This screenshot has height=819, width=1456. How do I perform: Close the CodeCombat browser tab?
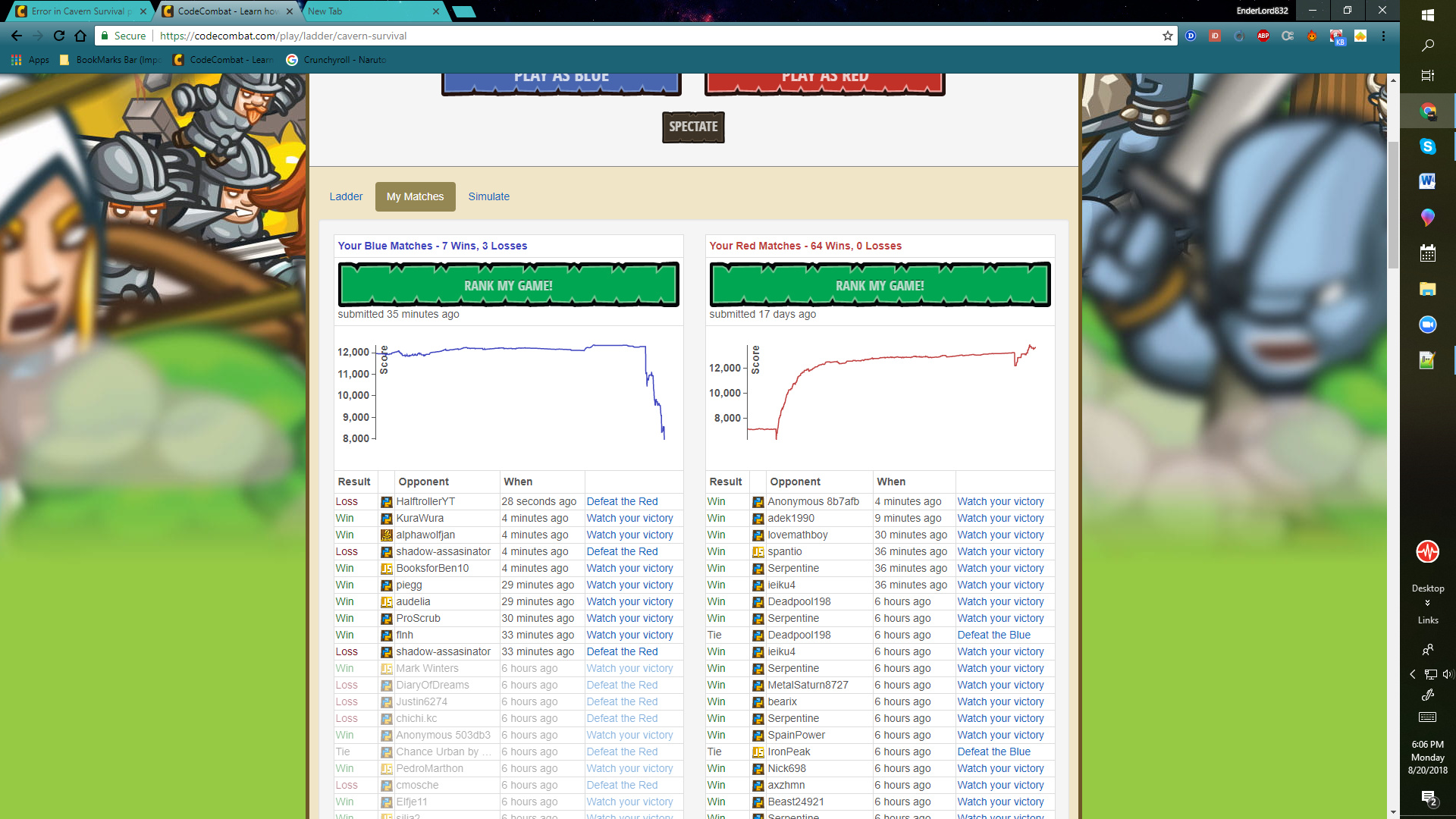pyautogui.click(x=290, y=11)
